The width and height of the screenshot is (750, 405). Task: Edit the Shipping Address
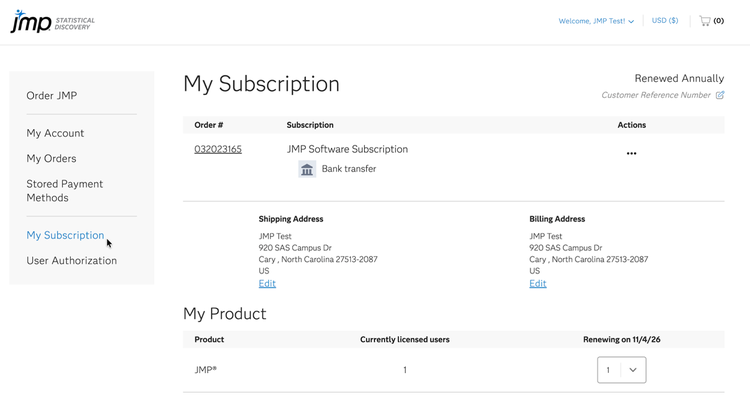(267, 283)
